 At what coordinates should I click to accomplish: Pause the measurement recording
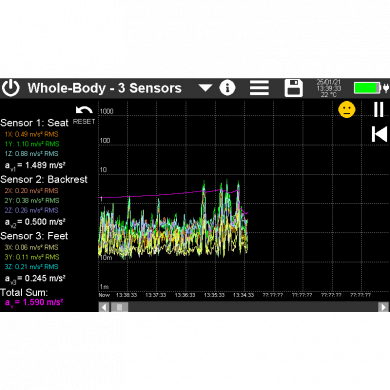(379, 109)
